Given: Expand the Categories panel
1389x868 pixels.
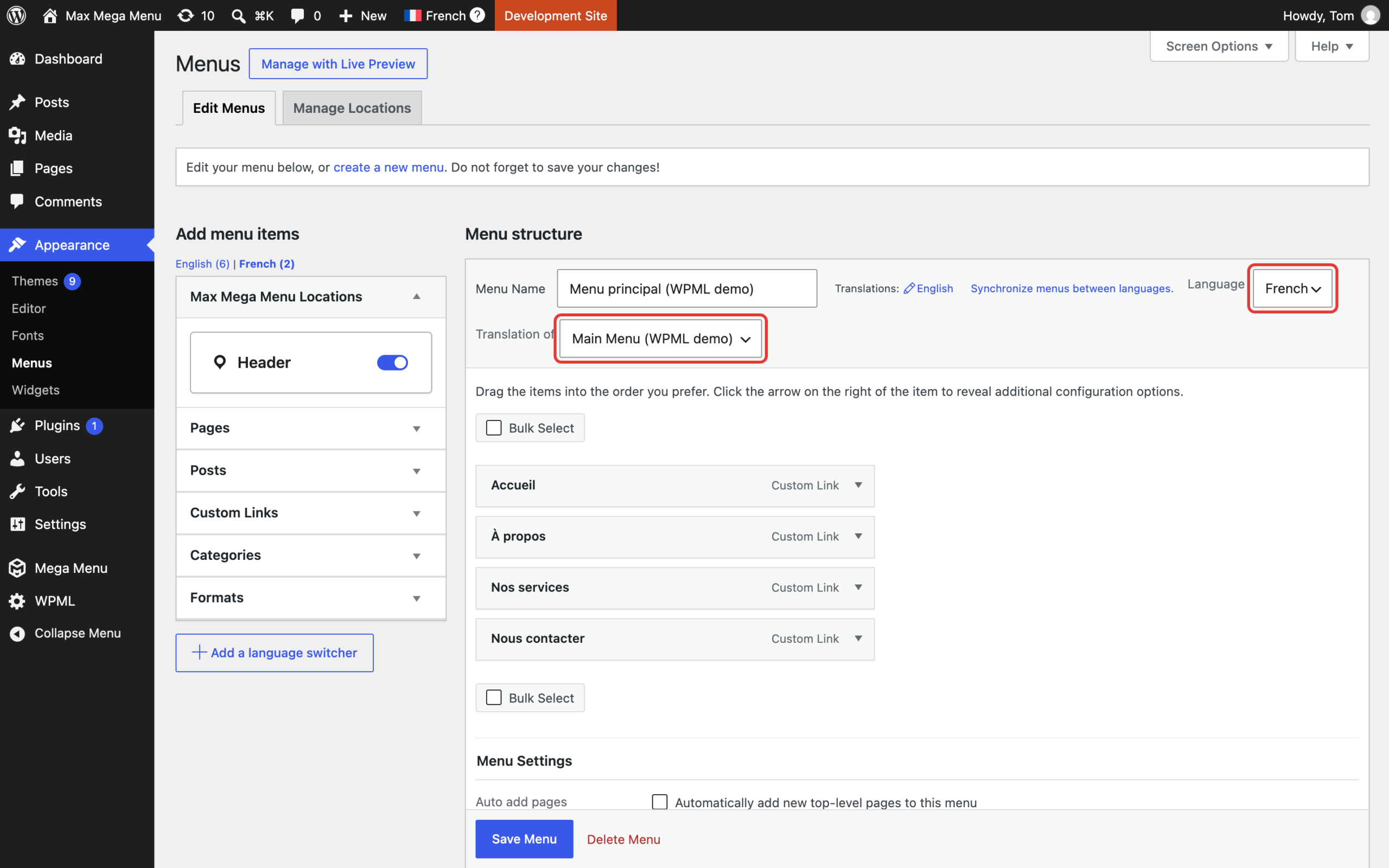Looking at the screenshot, I should 311,556.
